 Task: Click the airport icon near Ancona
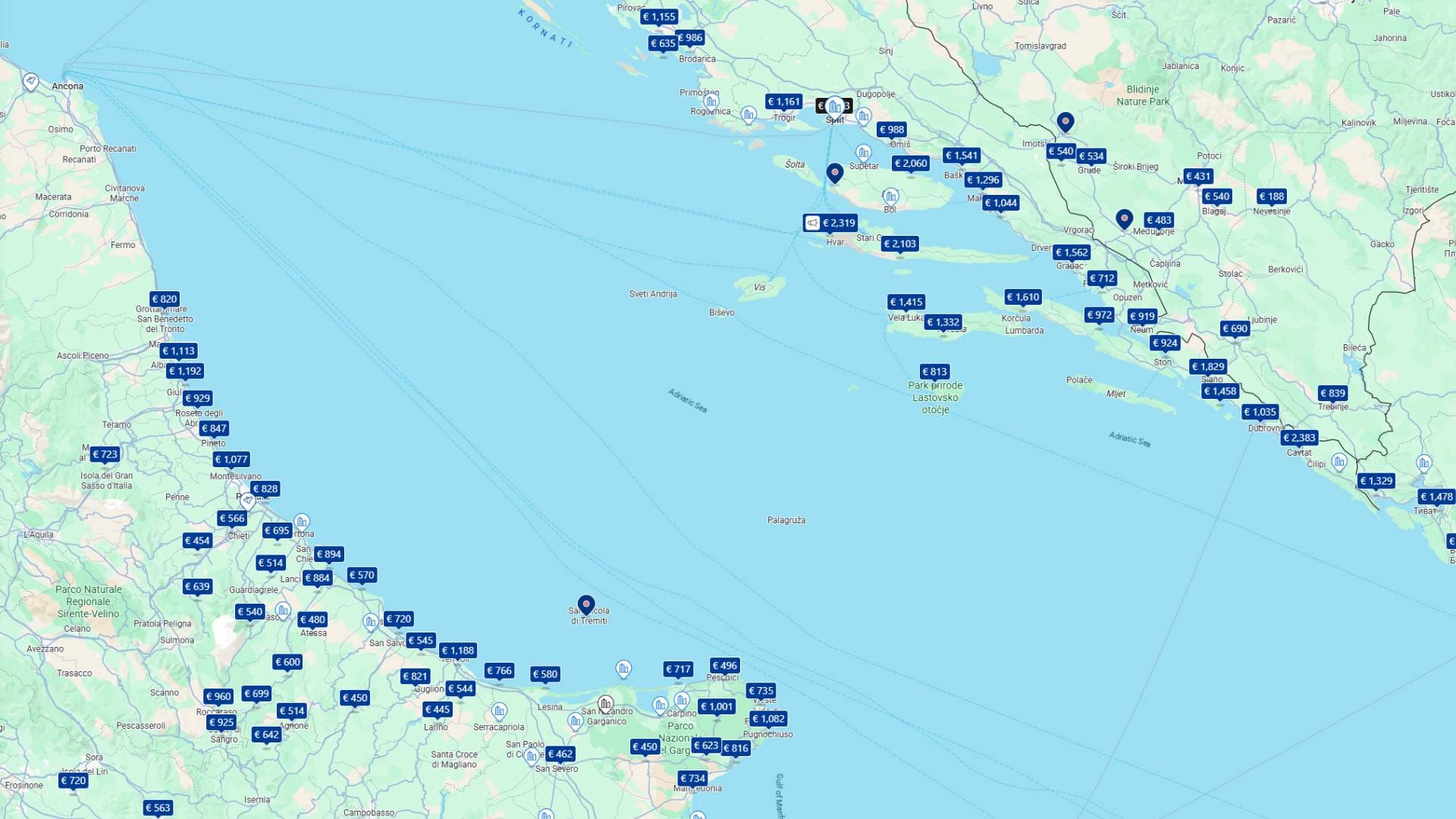[30, 81]
